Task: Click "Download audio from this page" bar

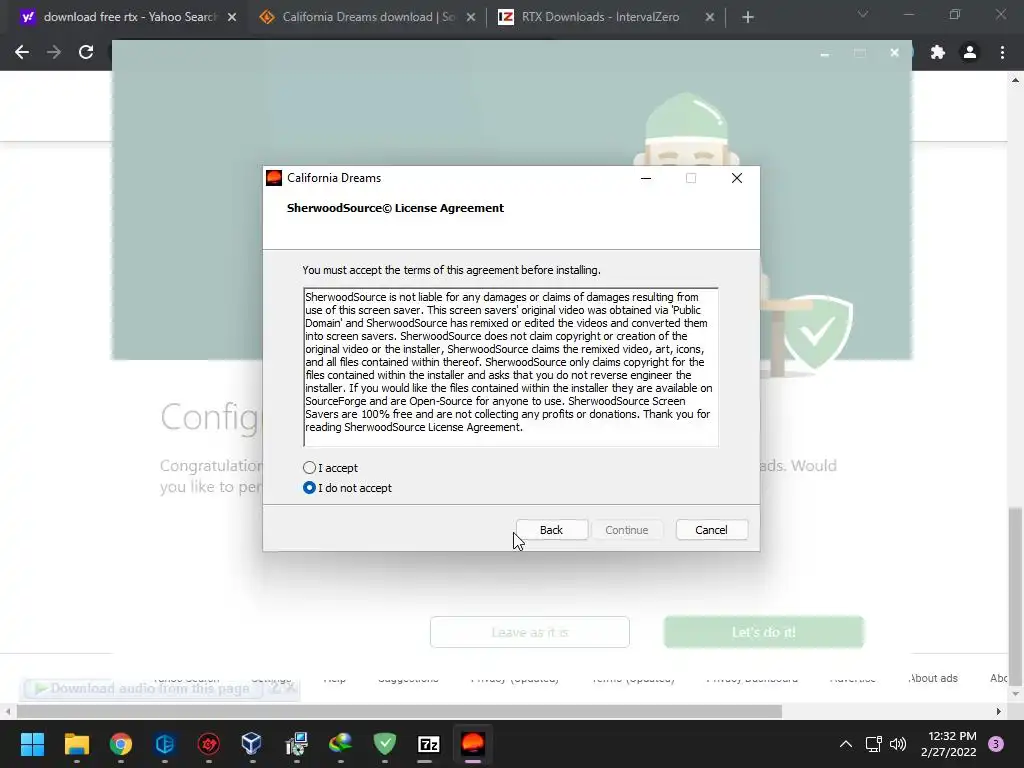Action: (x=142, y=688)
